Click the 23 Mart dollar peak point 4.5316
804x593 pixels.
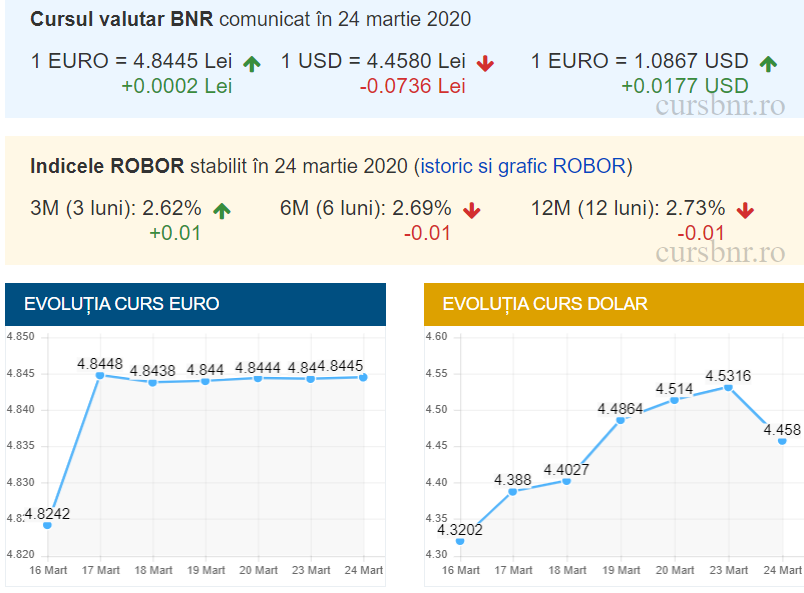[728, 387]
